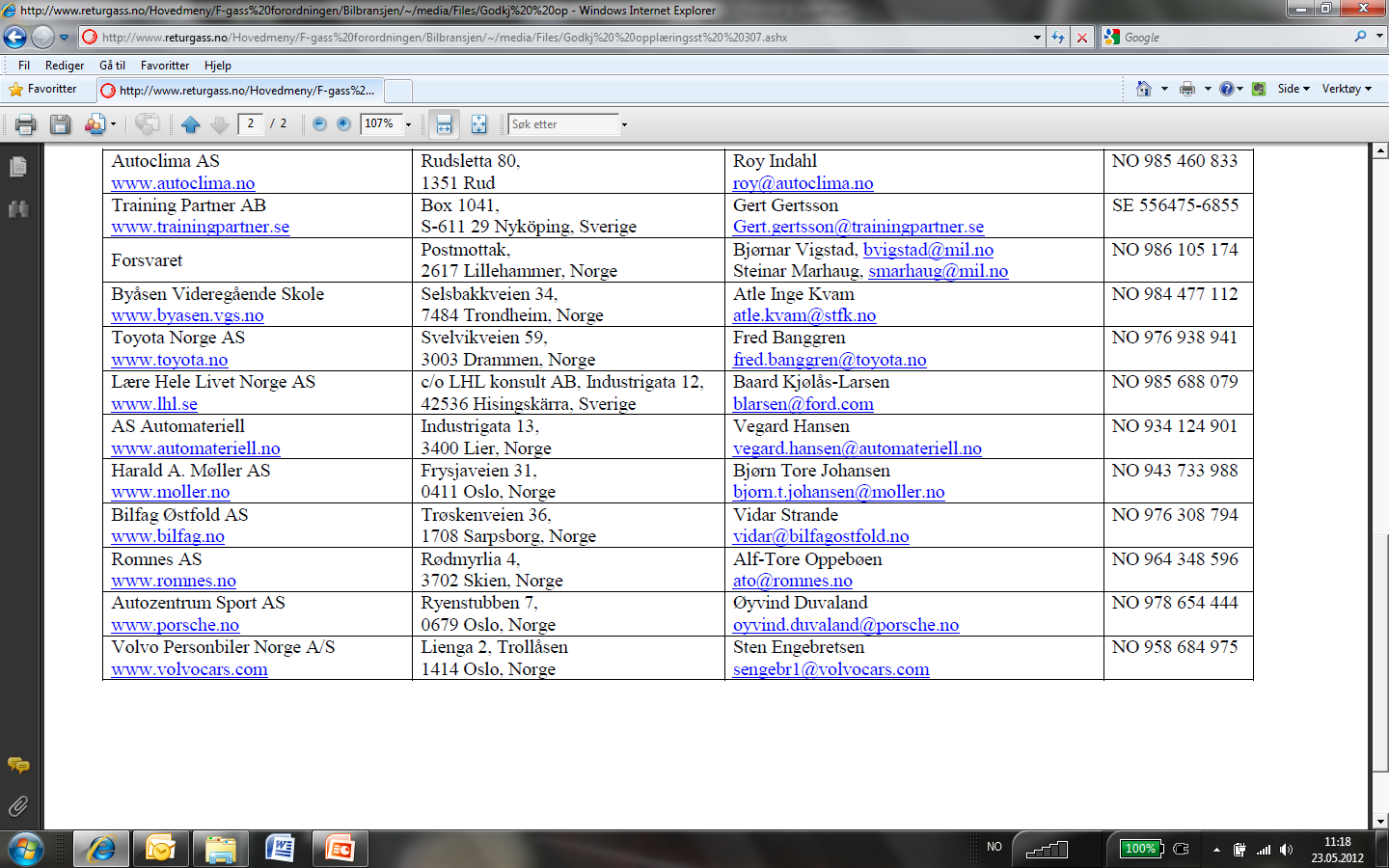Open the Side menu dropdown
This screenshot has width=1389, height=868.
coord(1294,89)
